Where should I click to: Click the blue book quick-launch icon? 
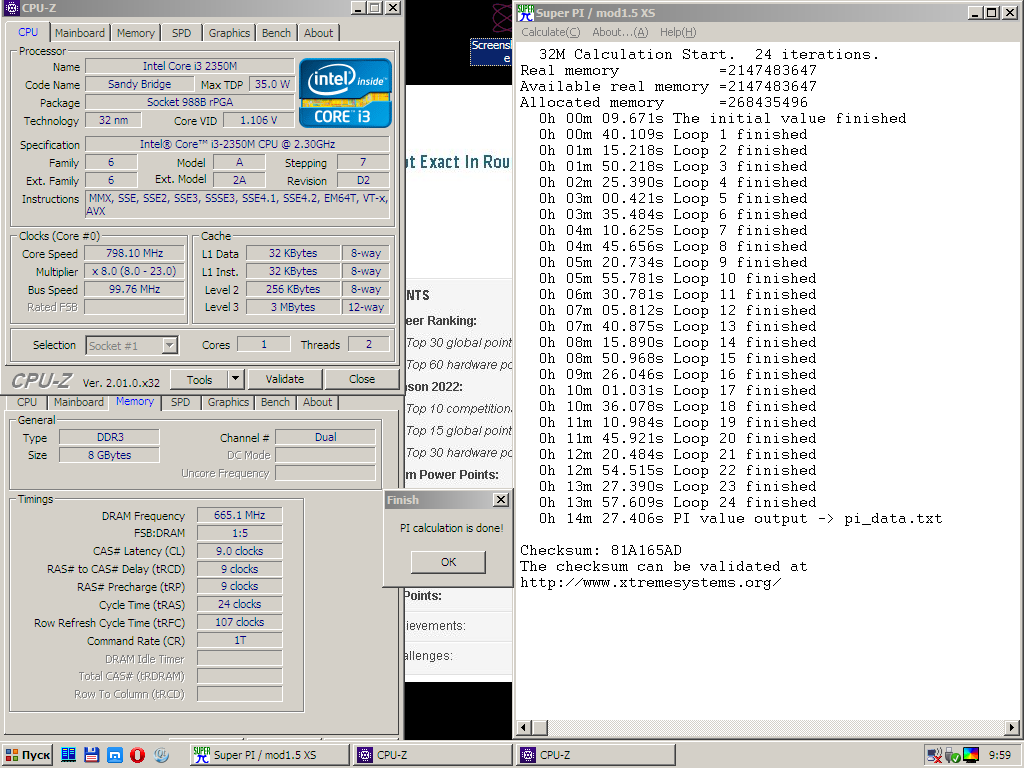69,755
